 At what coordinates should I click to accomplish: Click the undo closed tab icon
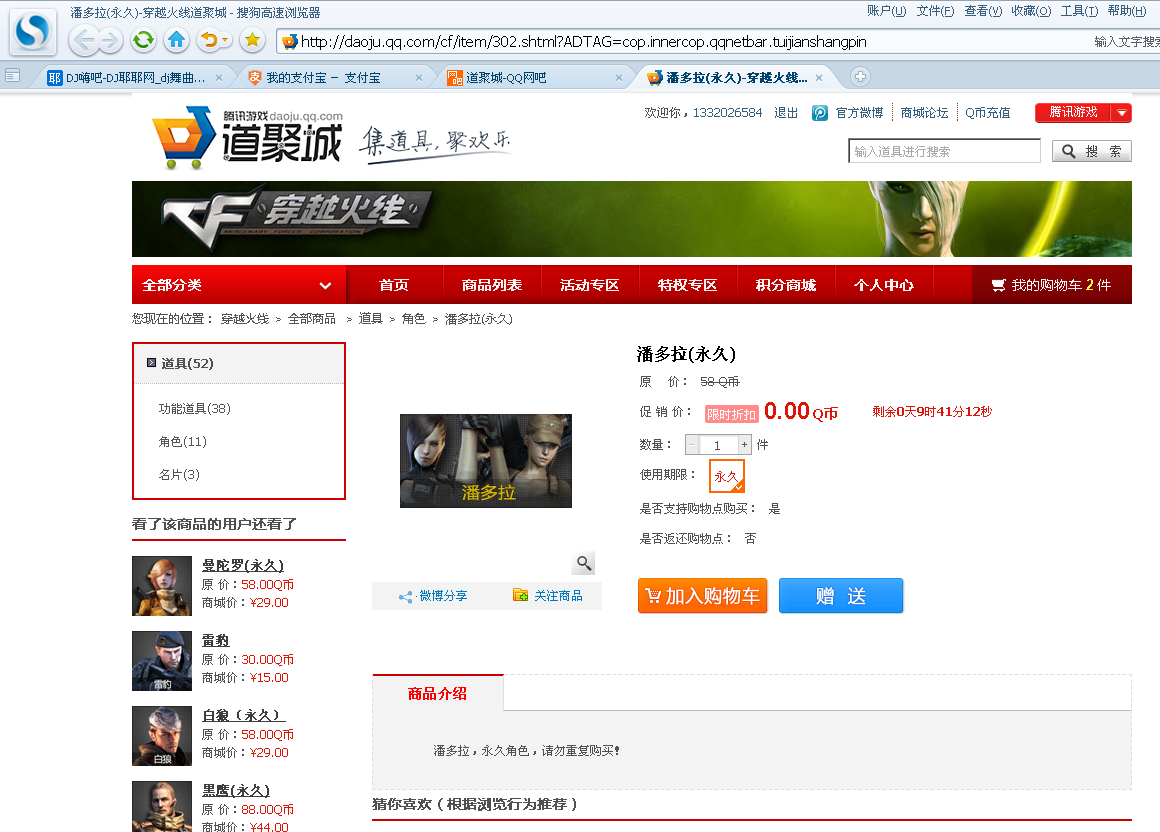(x=209, y=40)
